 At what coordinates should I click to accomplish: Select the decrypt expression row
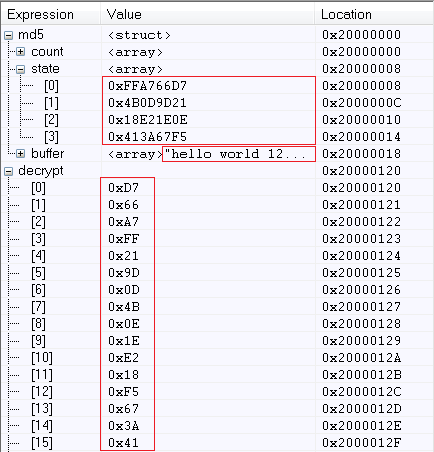[41, 171]
